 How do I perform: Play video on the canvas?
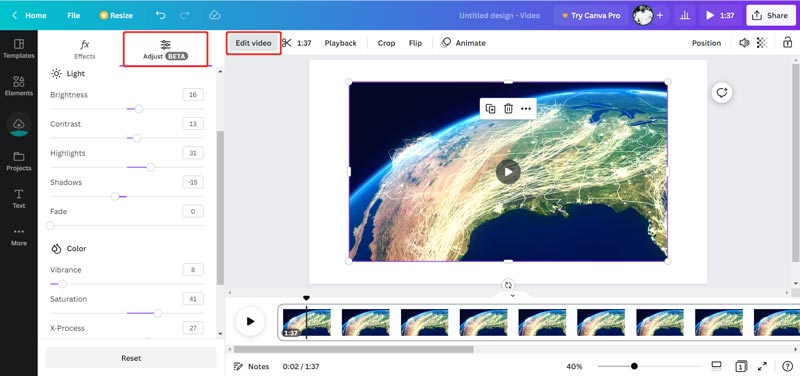[508, 172]
